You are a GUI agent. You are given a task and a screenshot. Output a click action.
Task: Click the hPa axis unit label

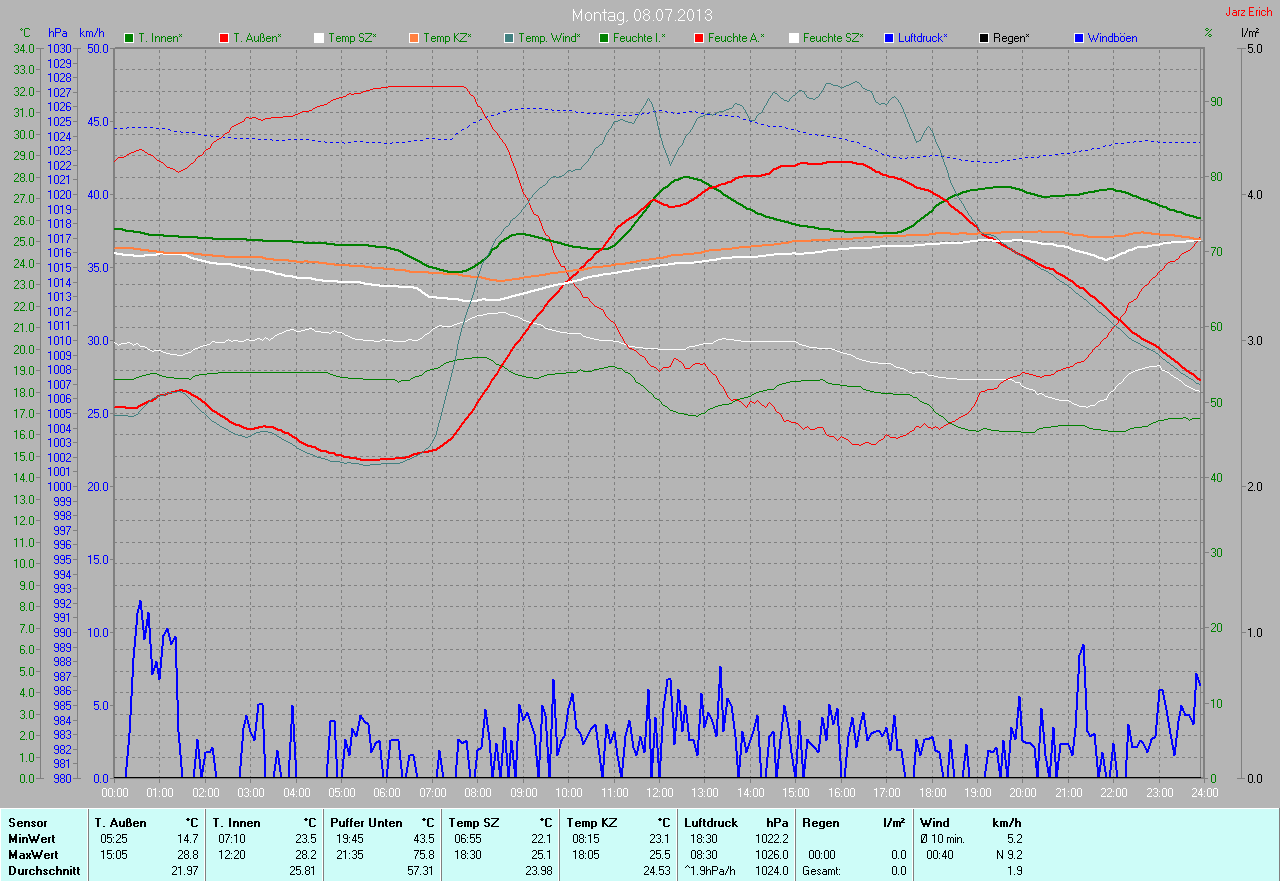pos(59,33)
